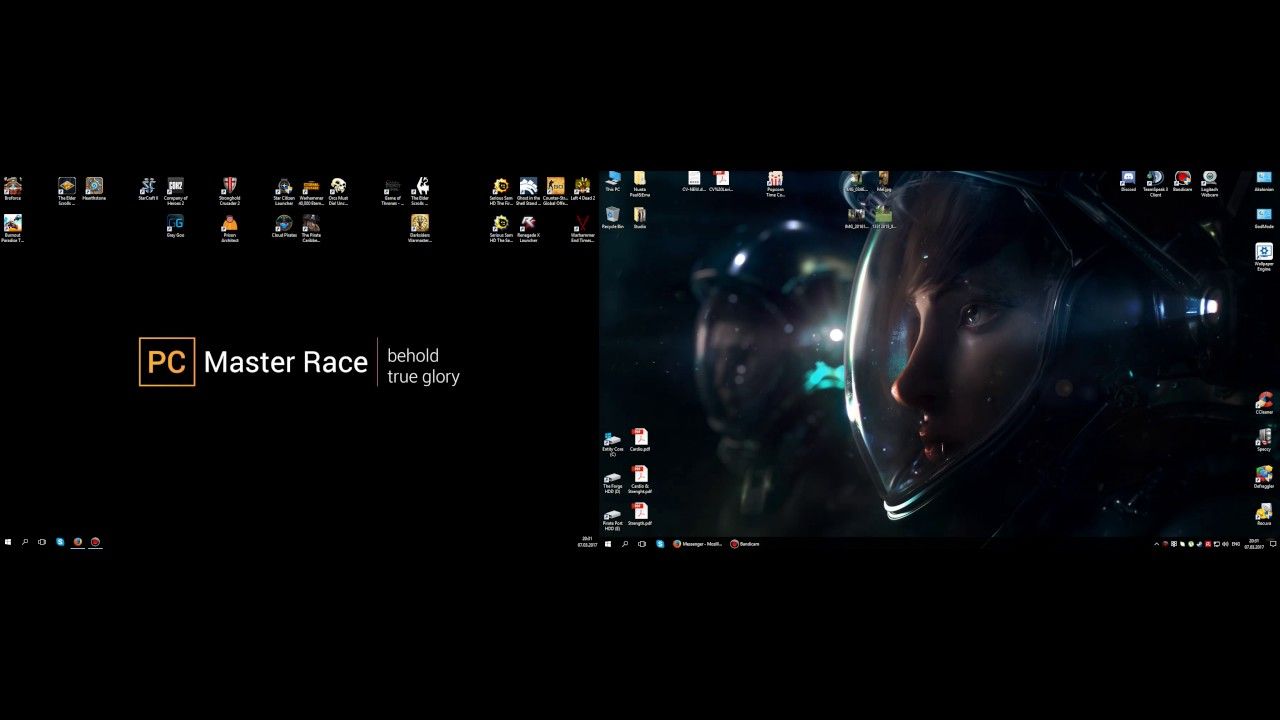This screenshot has width=1280, height=720.
Task: Launch Counter-Strike Global Offensive
Action: pos(555,191)
